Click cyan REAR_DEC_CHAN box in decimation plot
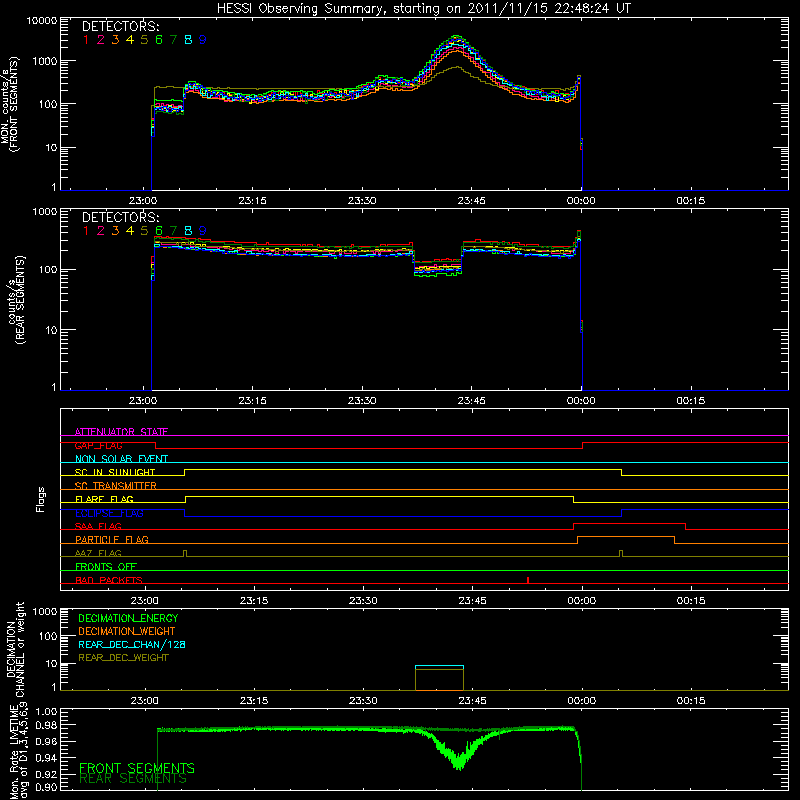 tap(439, 667)
